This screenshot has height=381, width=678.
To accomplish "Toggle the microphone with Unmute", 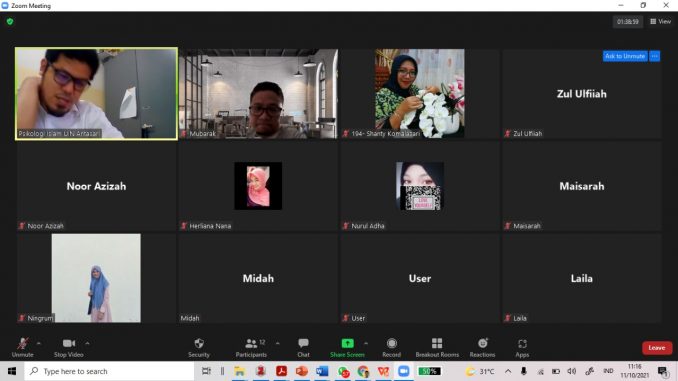I will click(22, 348).
